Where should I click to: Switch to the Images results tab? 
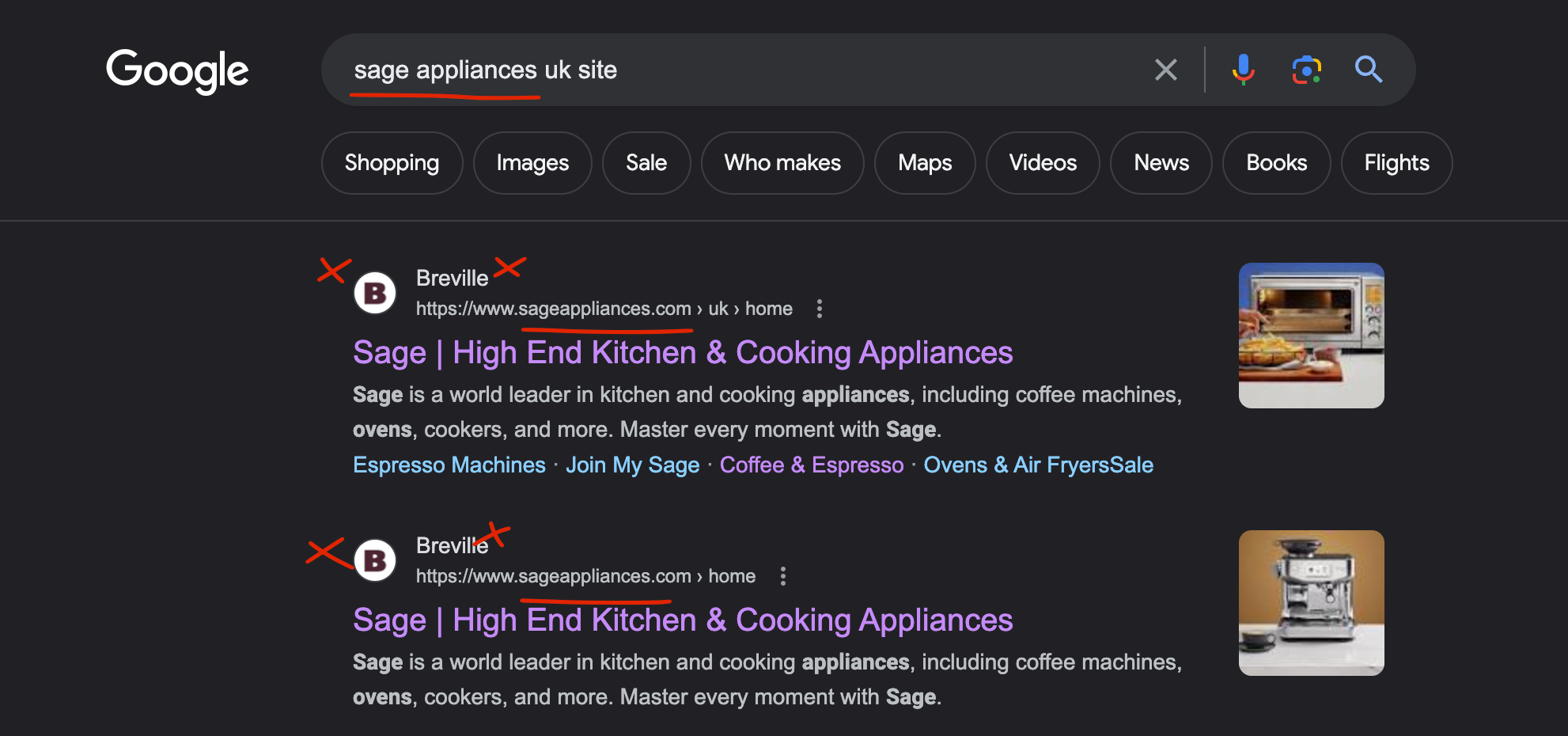pos(532,163)
